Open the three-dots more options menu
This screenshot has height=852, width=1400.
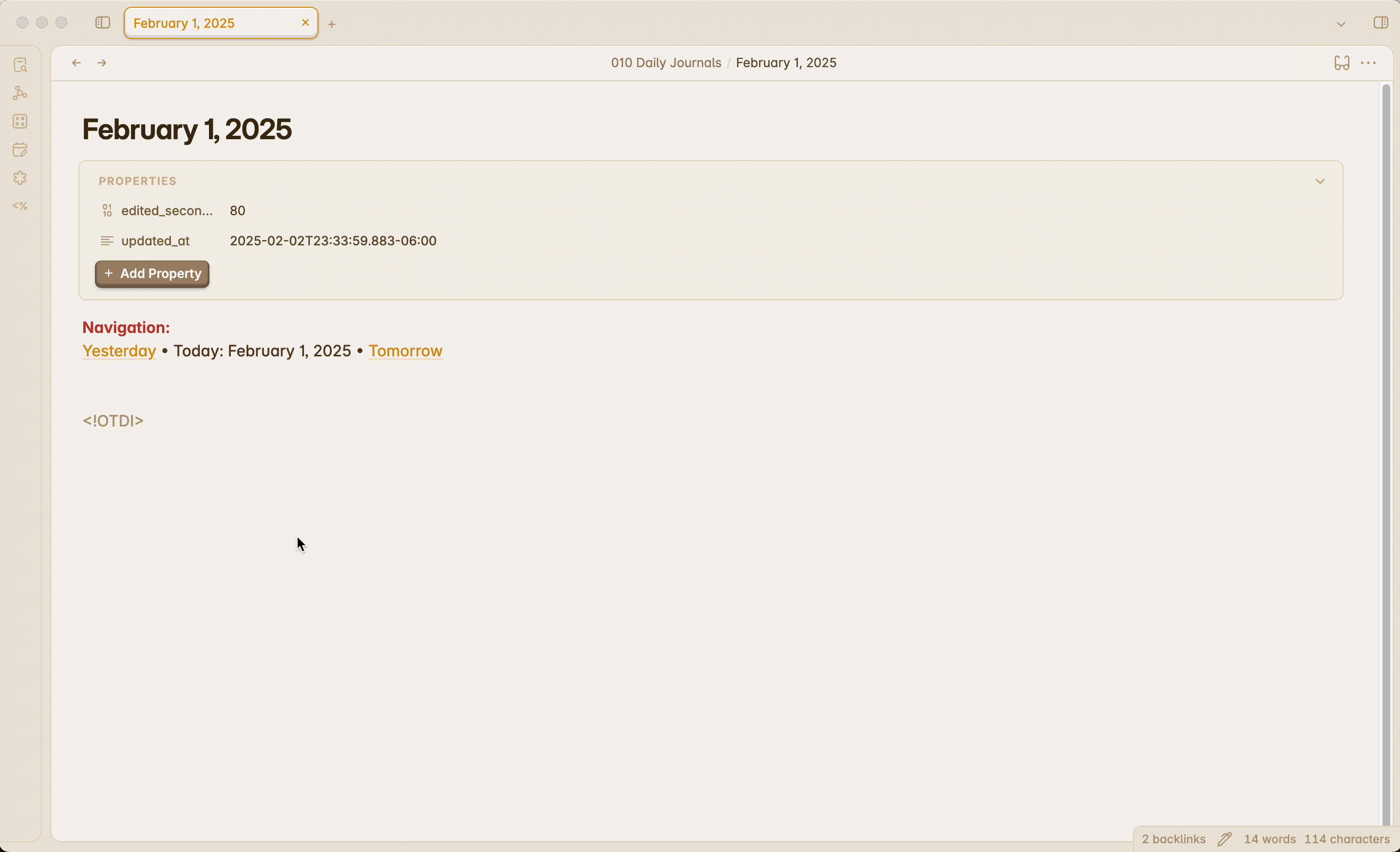(1368, 63)
